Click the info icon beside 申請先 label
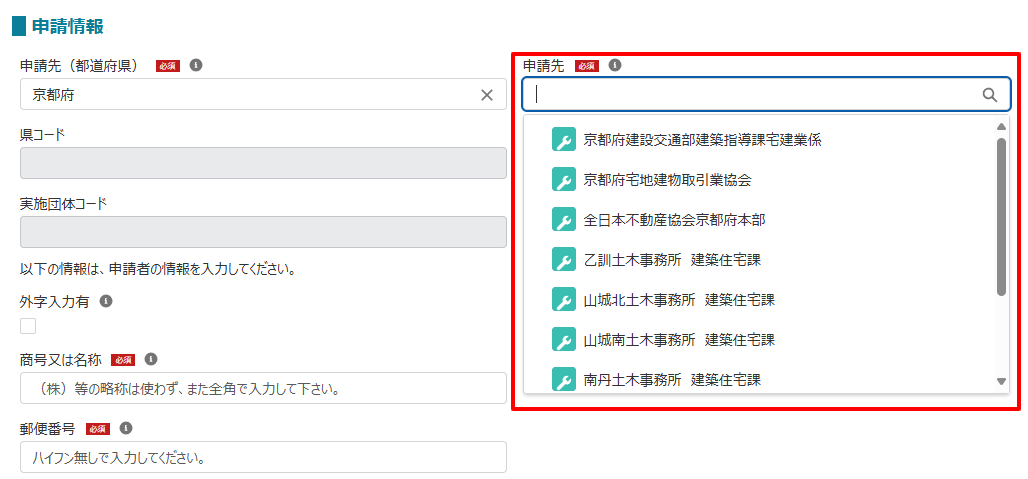Viewport: 1028px width, 479px height. [615, 65]
